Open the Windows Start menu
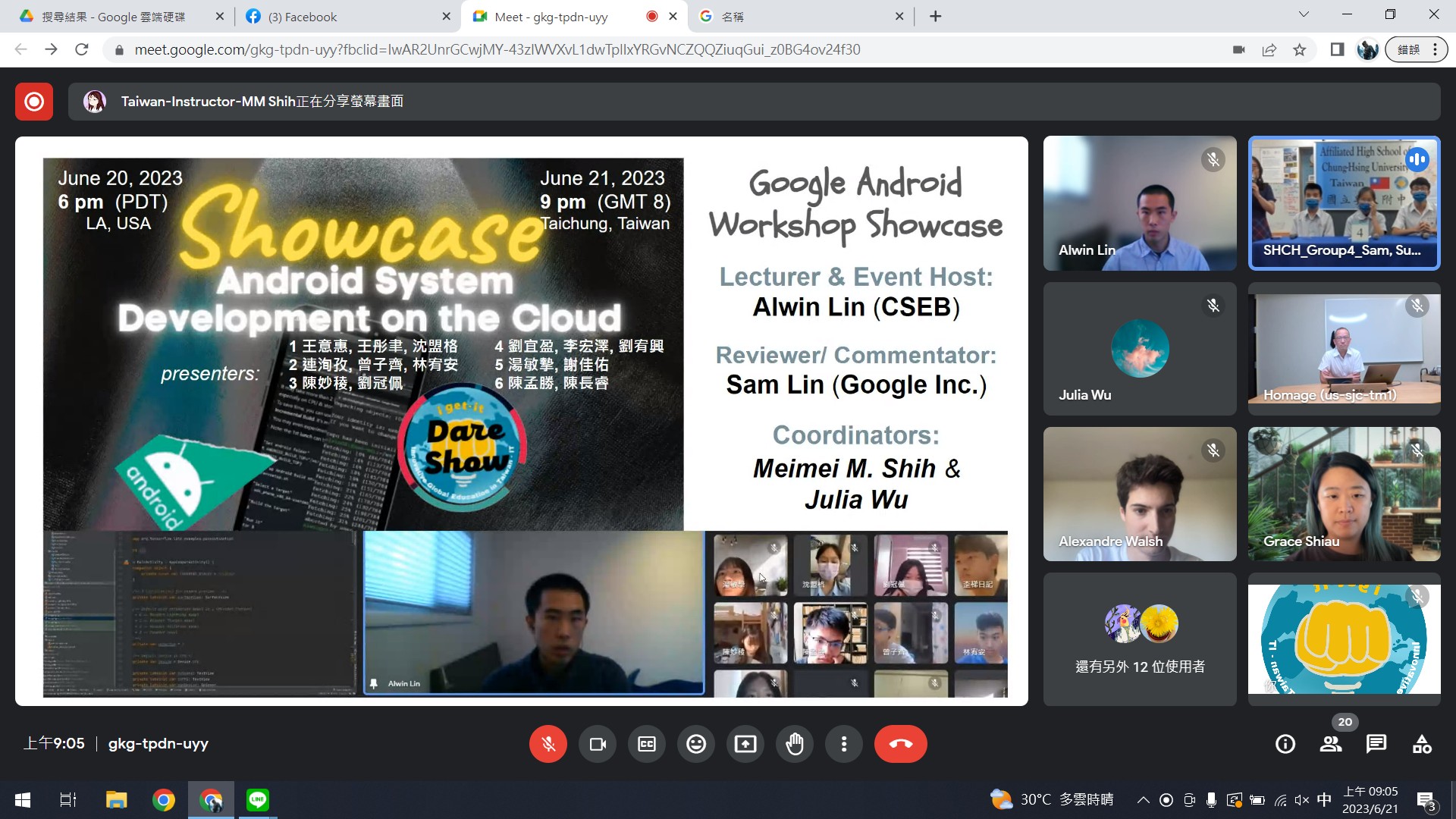1456x819 pixels. (x=23, y=800)
